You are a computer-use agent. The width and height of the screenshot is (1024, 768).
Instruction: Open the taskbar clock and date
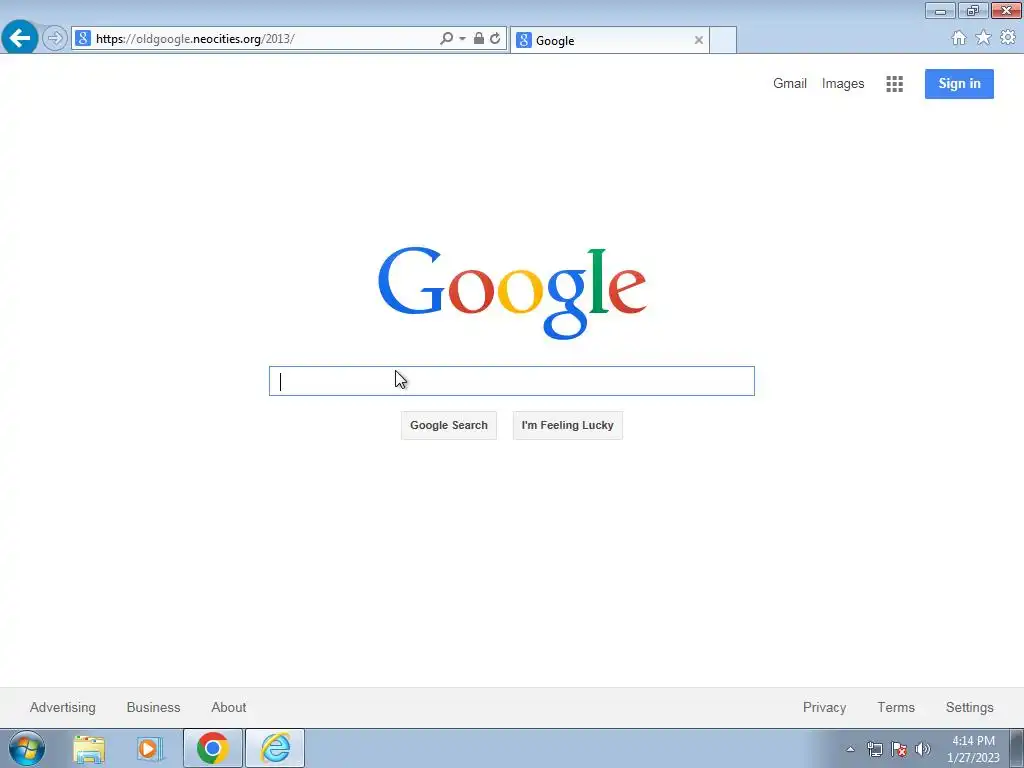click(x=973, y=749)
